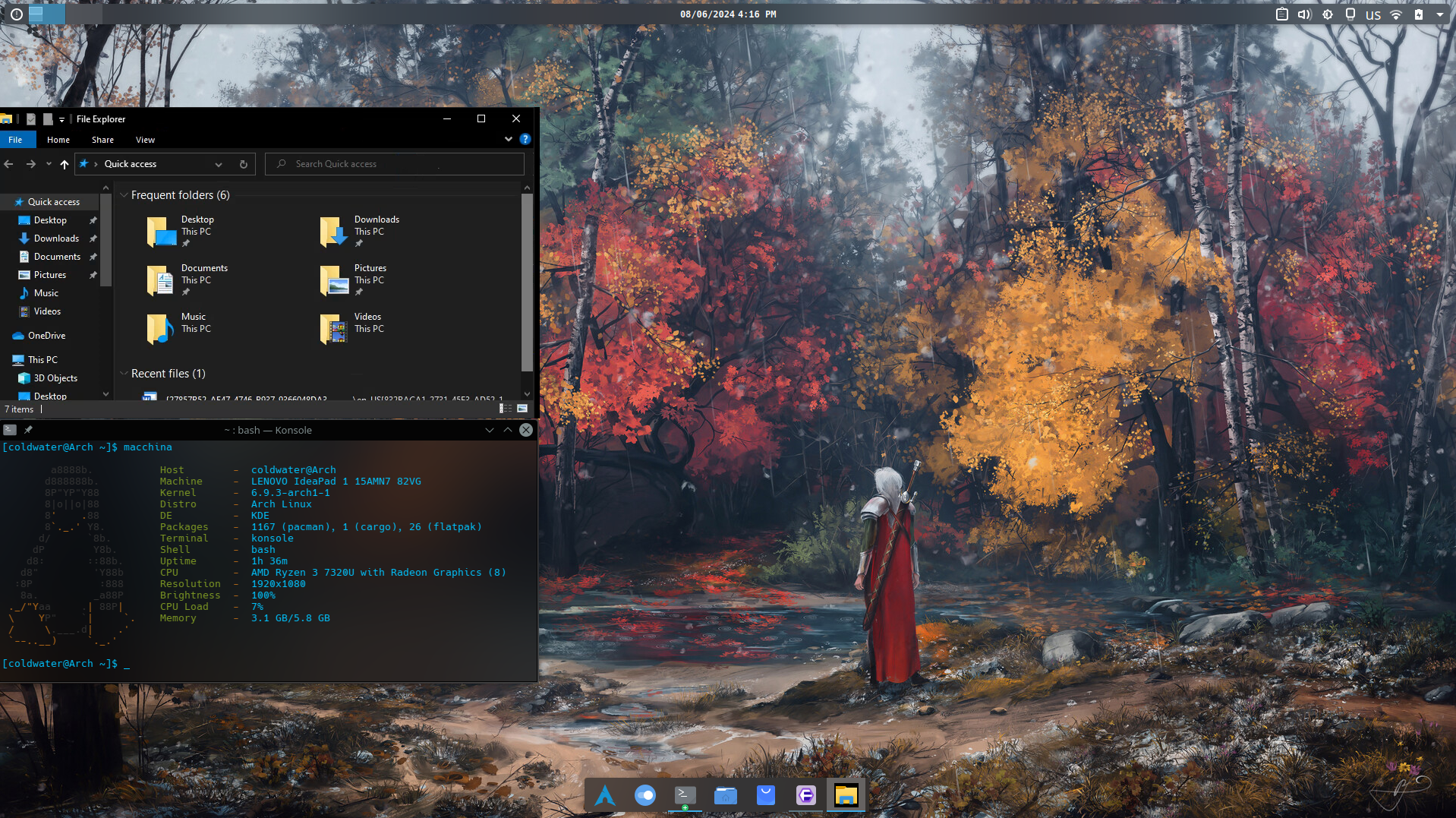The width and height of the screenshot is (1456, 818).
Task: Open the settings toggle app in the dock
Action: tap(645, 795)
